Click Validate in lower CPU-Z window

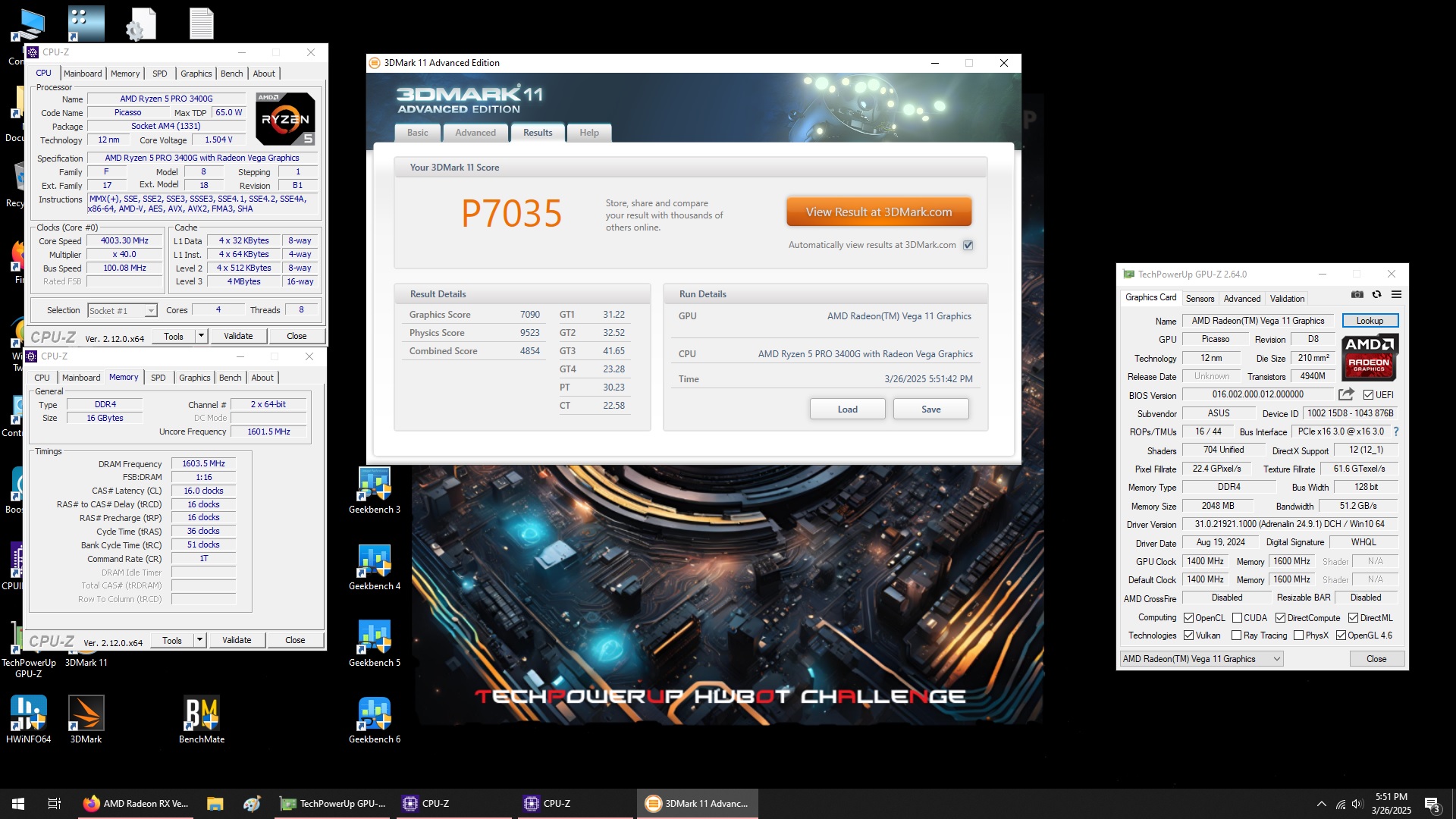(237, 640)
